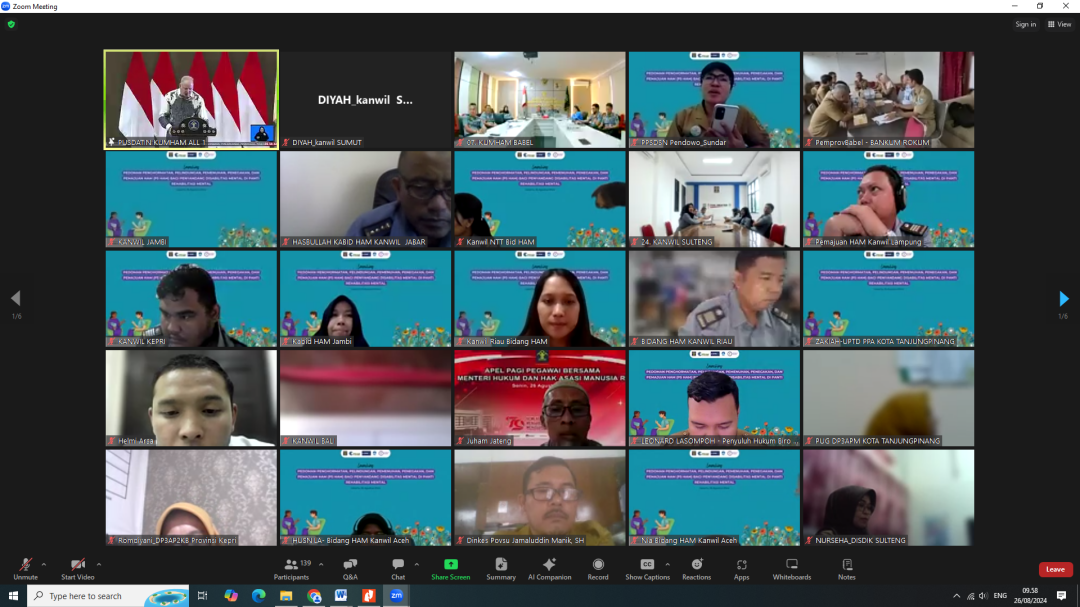Open the View menu at top right
The height and width of the screenshot is (607, 1080).
point(1059,24)
